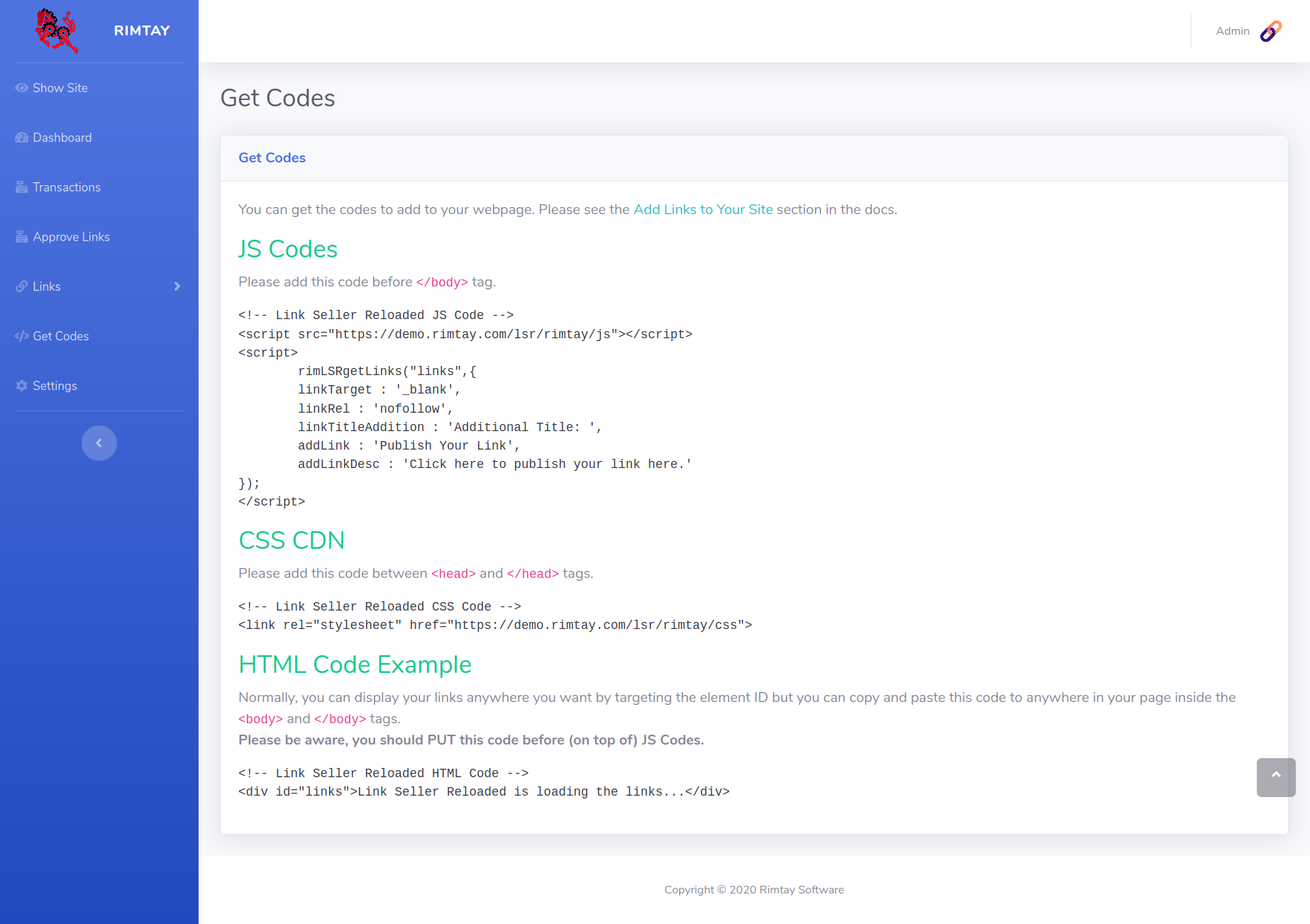Open the Dashboard menu item
The image size is (1310, 924).
[x=62, y=138]
